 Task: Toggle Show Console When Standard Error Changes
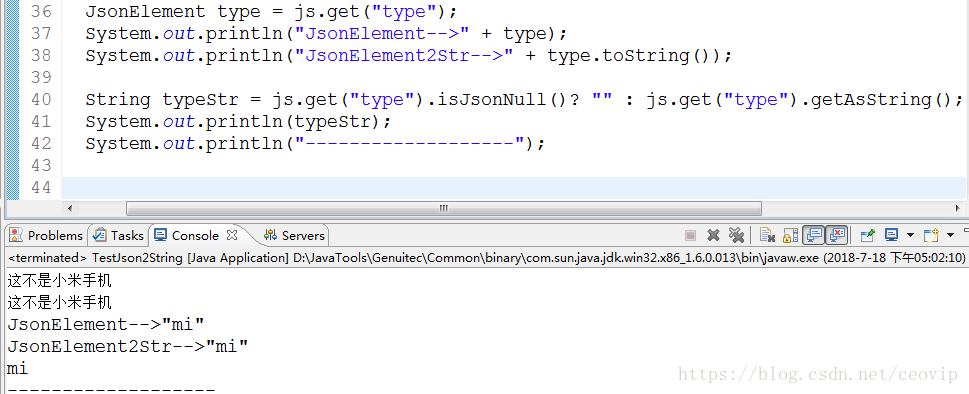837,235
